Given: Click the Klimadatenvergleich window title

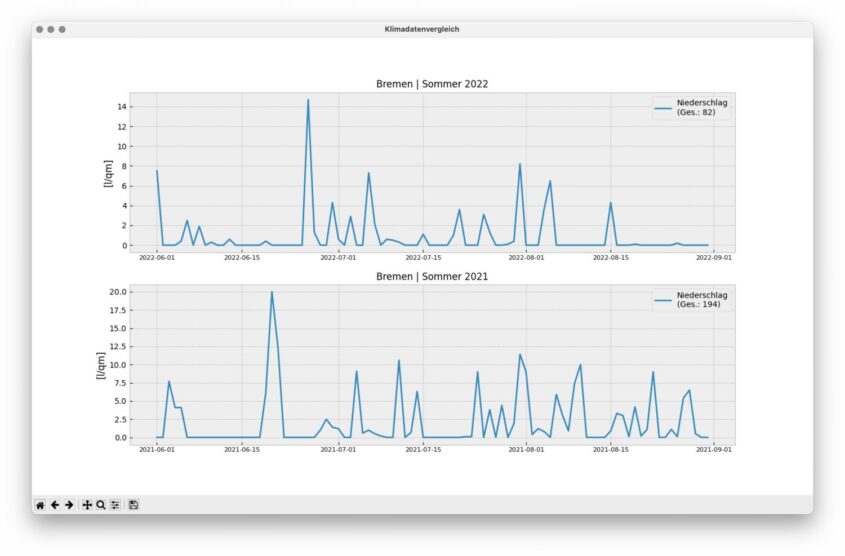Looking at the screenshot, I should (x=422, y=29).
